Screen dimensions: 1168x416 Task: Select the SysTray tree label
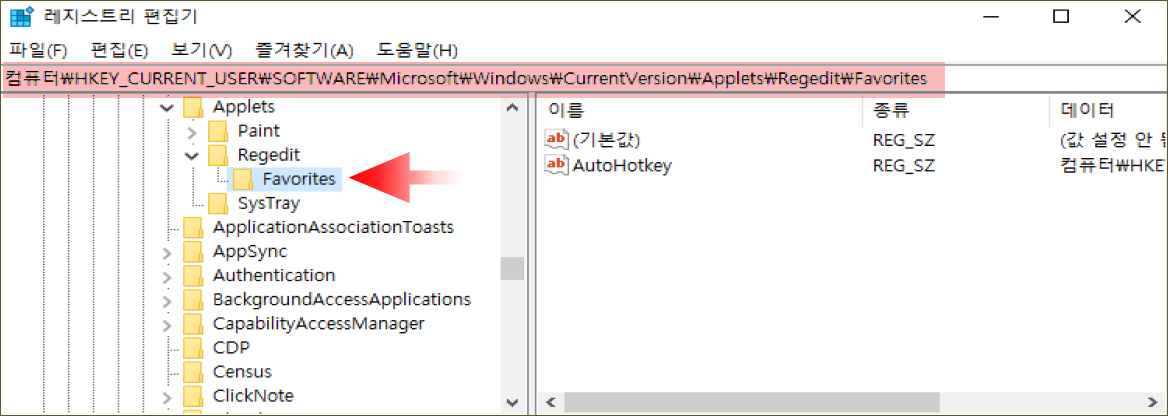click(269, 203)
